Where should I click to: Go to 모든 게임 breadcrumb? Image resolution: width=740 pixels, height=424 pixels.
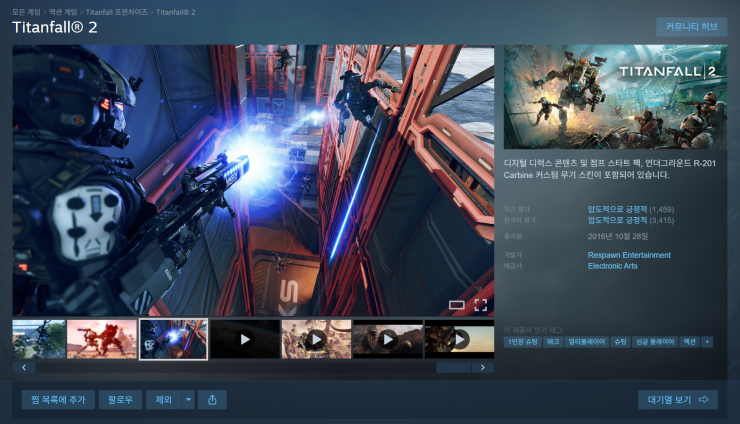click(26, 12)
